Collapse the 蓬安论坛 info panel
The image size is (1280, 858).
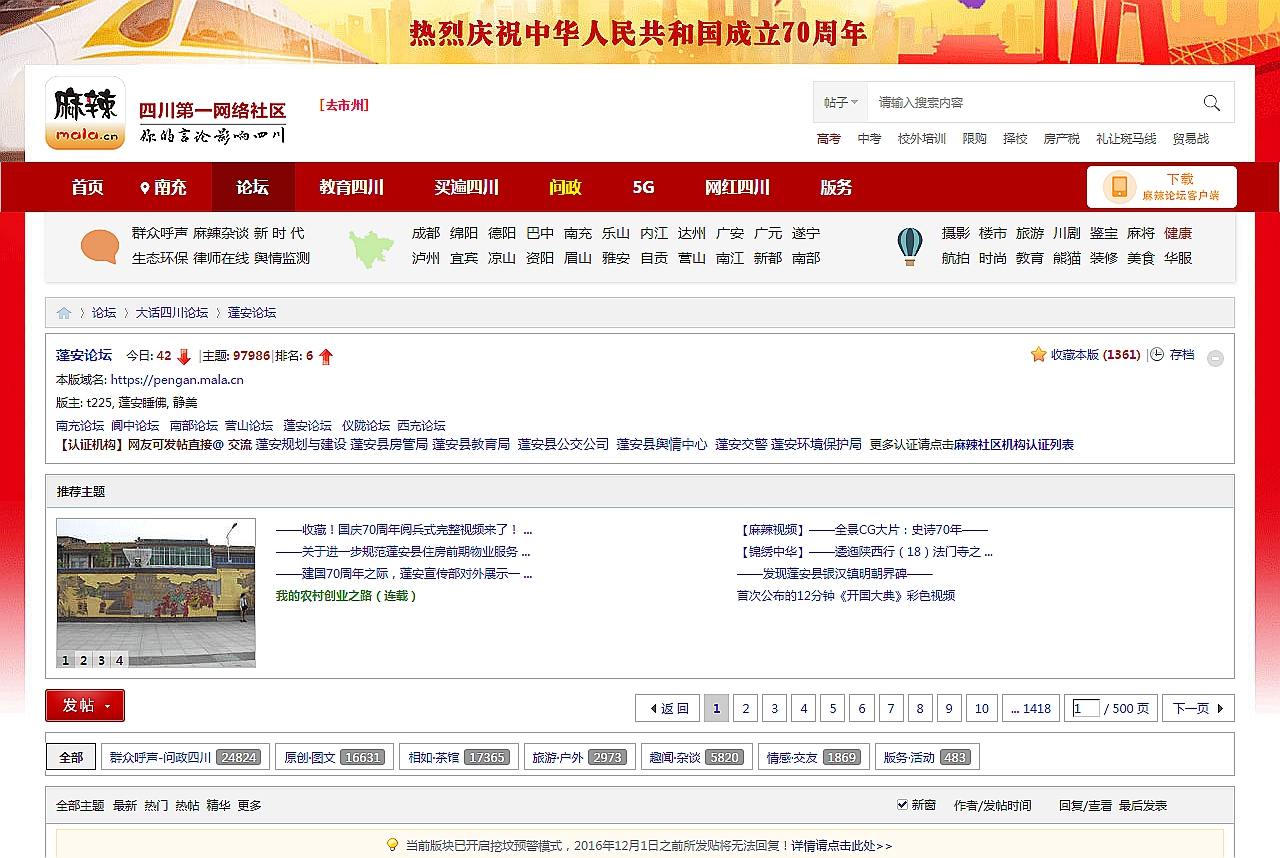[1215, 358]
